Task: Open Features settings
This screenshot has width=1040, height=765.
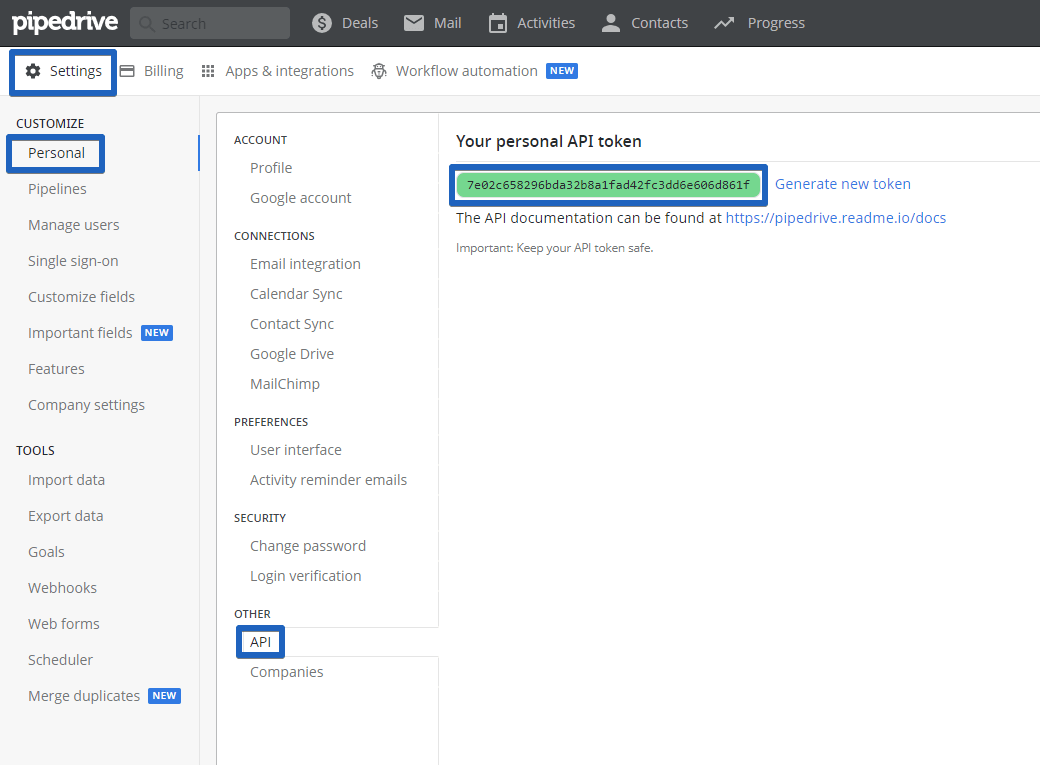Action: (56, 369)
